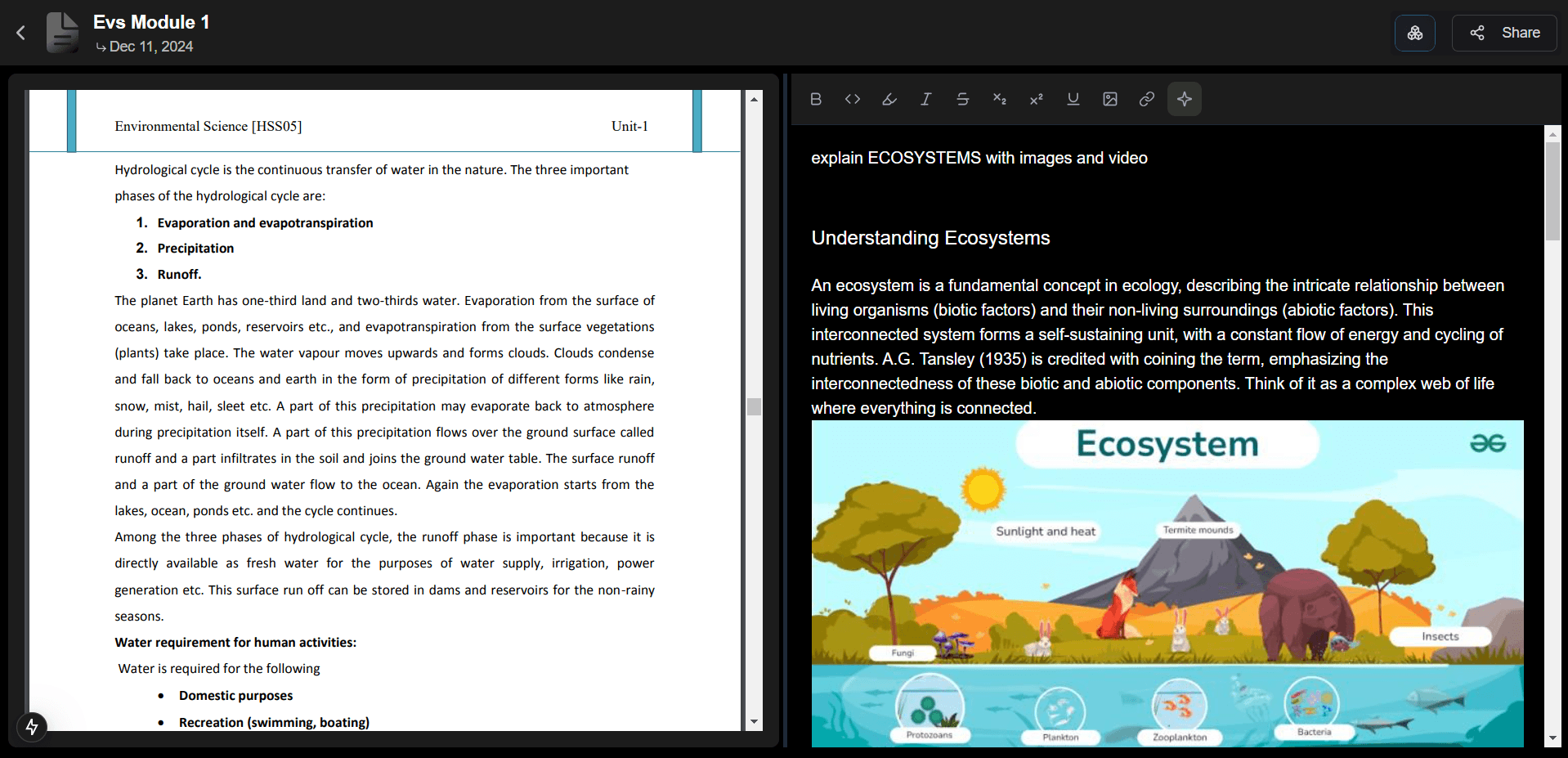Click the notes panel scrollbar thumb

1552,191
